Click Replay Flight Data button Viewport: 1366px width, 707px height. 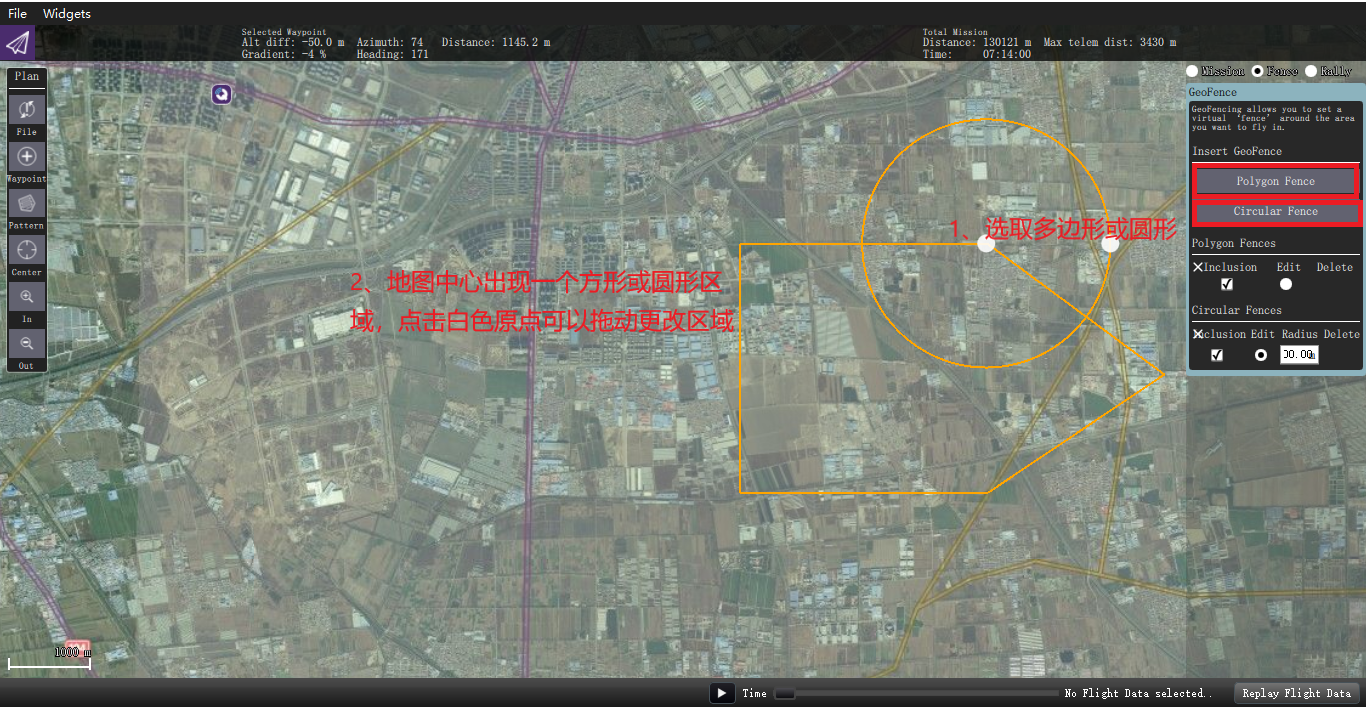[x=1296, y=693]
